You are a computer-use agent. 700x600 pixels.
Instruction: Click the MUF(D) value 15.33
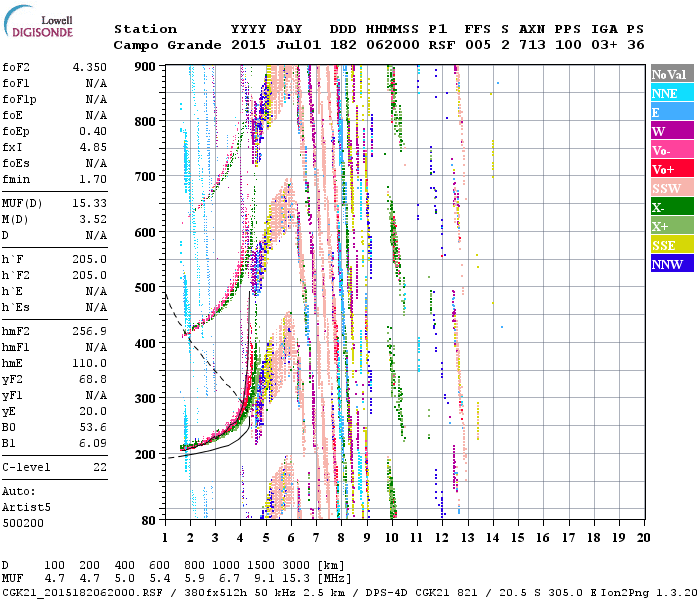click(90, 204)
